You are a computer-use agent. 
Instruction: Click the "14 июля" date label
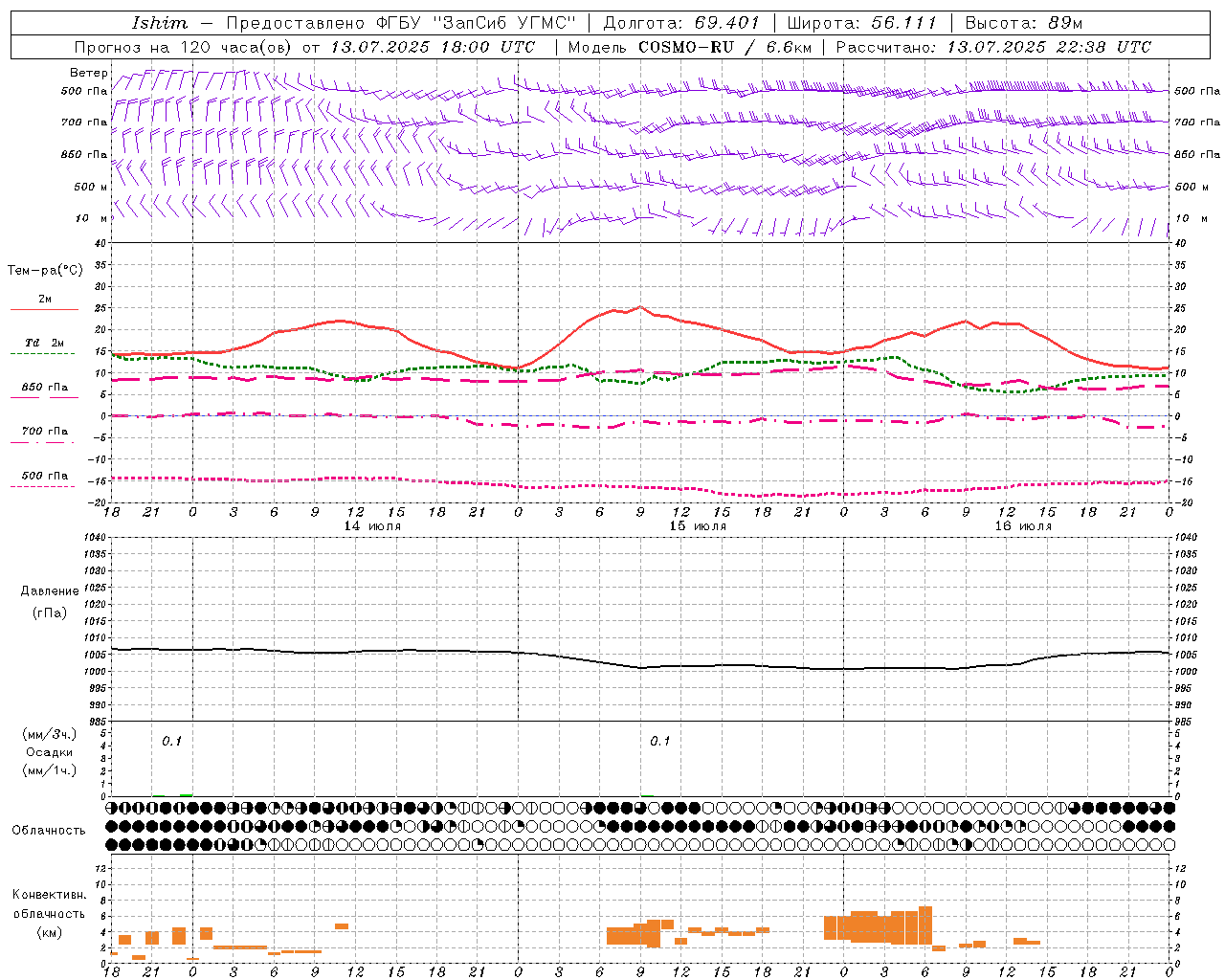coord(372,526)
